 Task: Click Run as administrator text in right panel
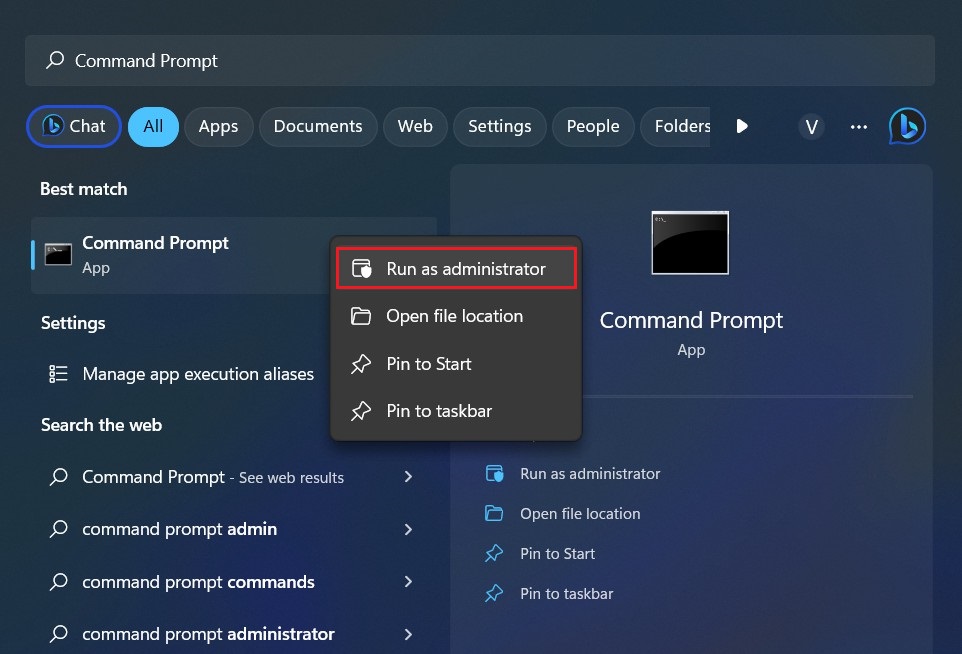590,474
